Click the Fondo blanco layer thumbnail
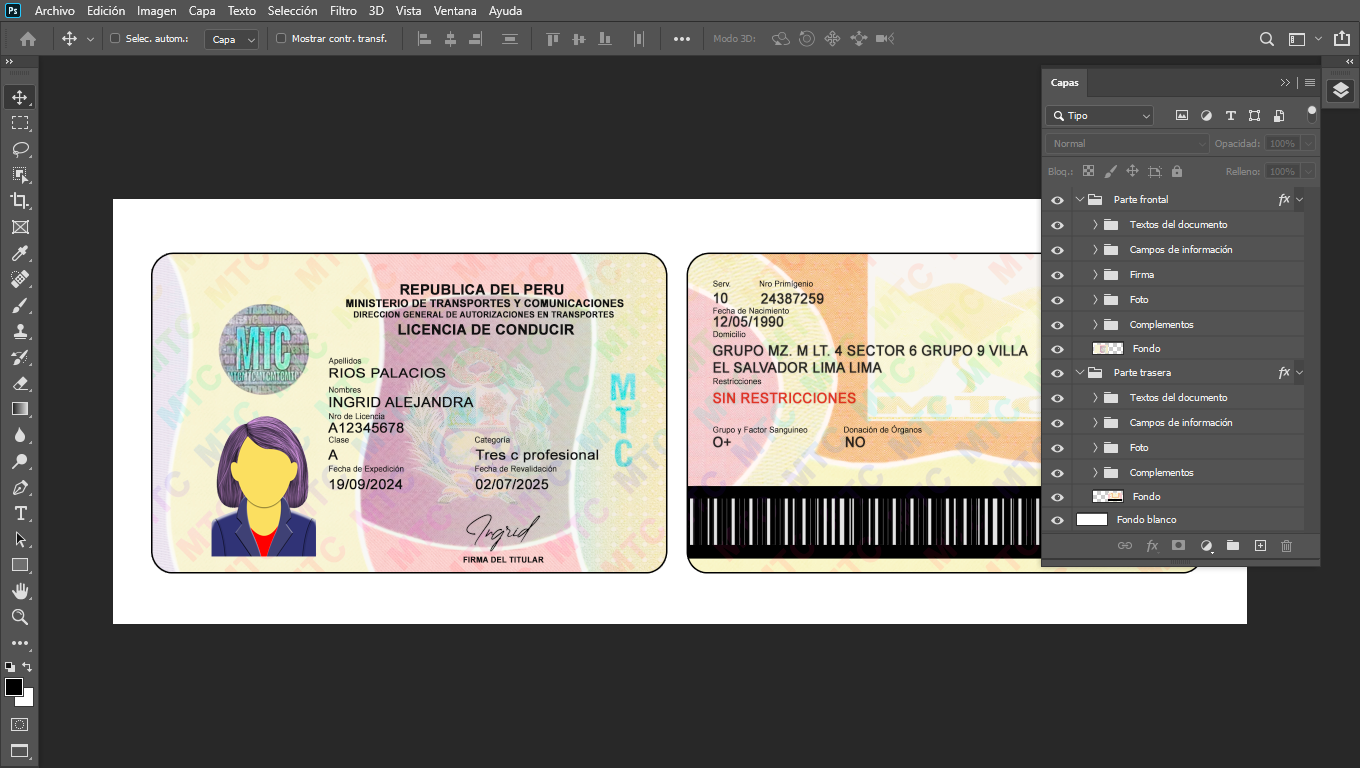Viewport: 1360px width, 768px height. (1092, 520)
